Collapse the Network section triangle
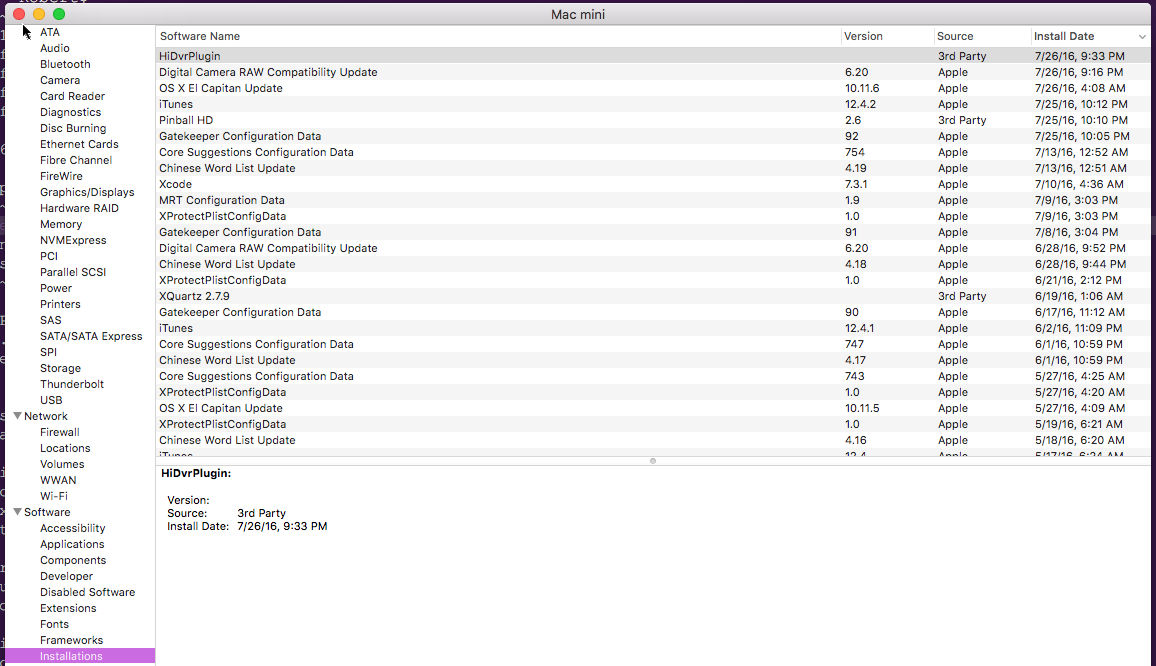This screenshot has width=1156, height=666. pyautogui.click(x=18, y=416)
